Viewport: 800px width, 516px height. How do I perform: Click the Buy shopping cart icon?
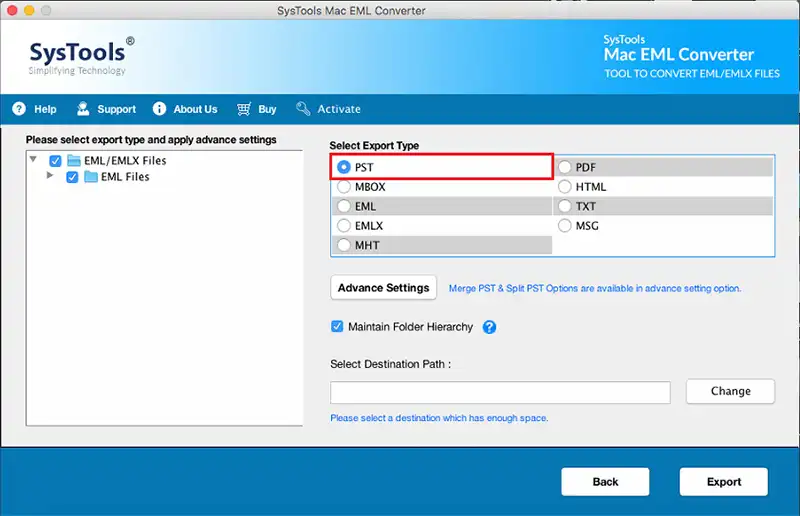coord(244,109)
